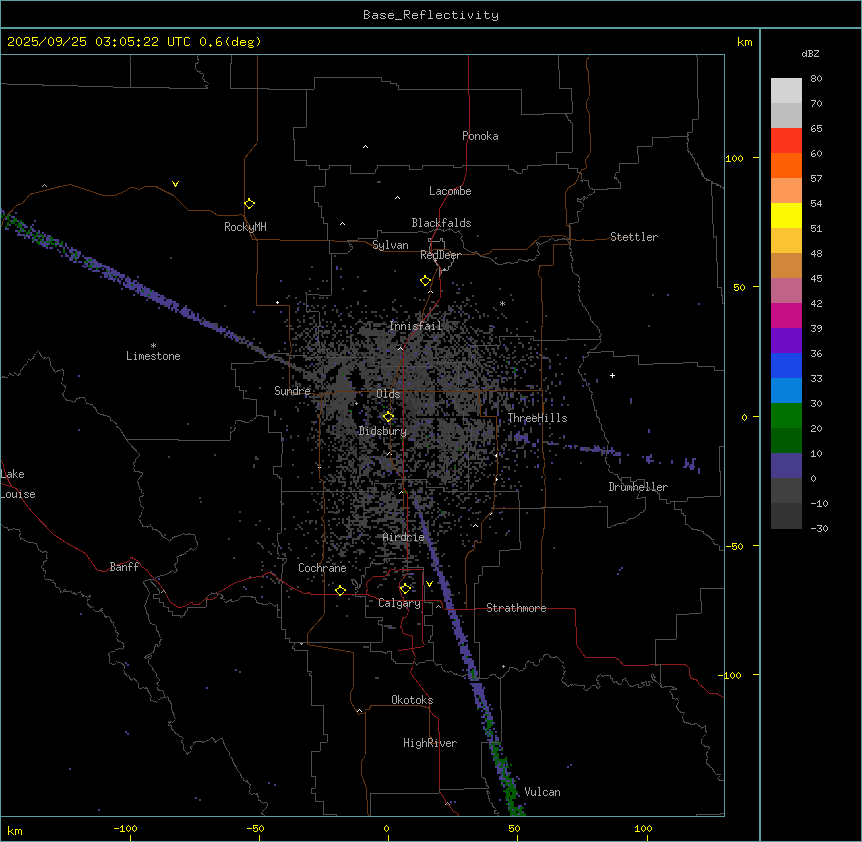Choose the magenta swatch in the legend
The height and width of the screenshot is (842, 862).
786,315
